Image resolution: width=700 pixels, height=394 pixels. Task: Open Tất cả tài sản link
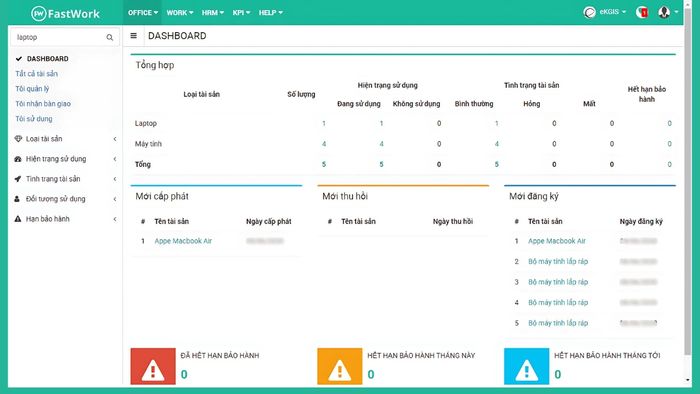(36, 74)
